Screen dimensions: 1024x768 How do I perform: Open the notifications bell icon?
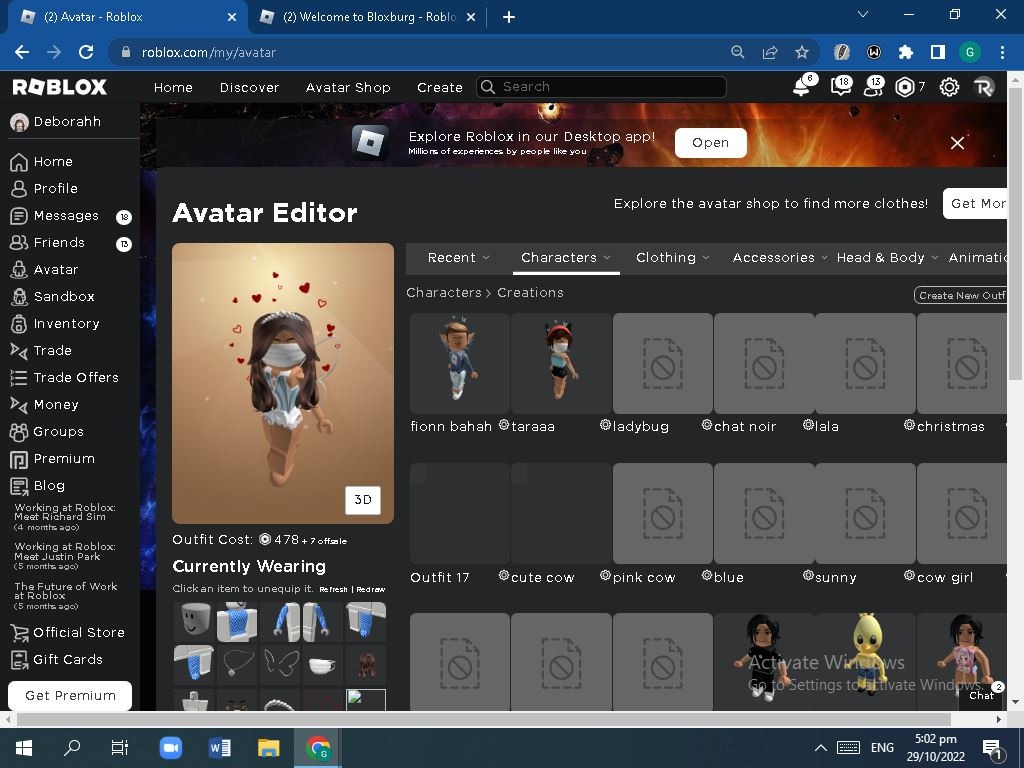click(x=801, y=87)
